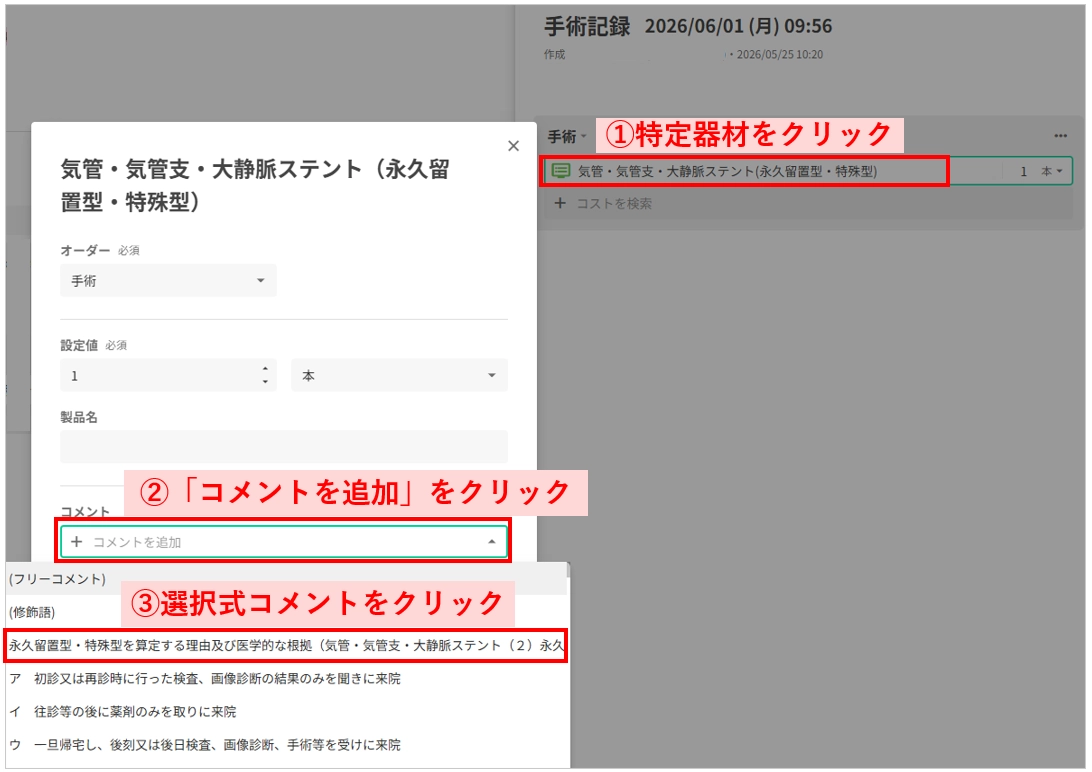Select (修飾語) option
Image resolution: width=1092 pixels, height=772 pixels.
(286, 612)
